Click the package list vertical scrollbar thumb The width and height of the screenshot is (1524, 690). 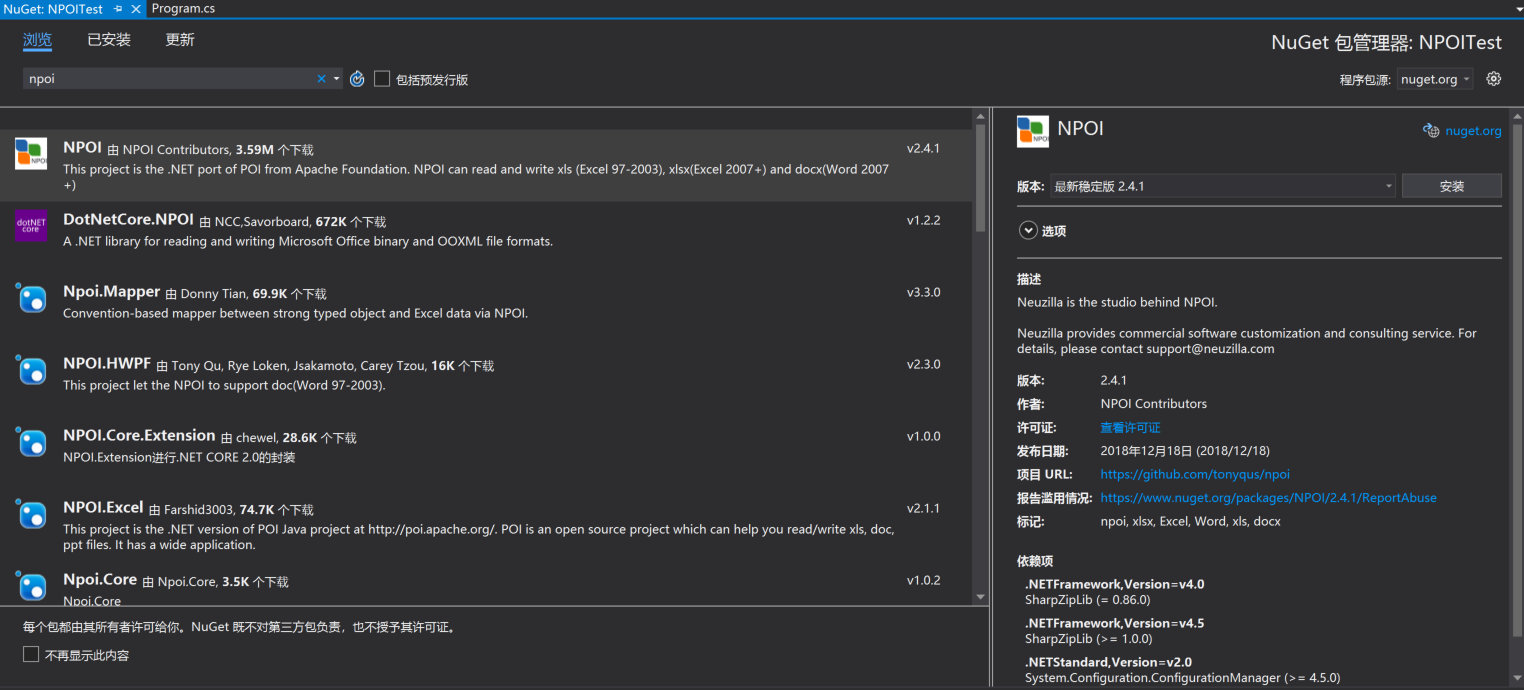point(980,180)
